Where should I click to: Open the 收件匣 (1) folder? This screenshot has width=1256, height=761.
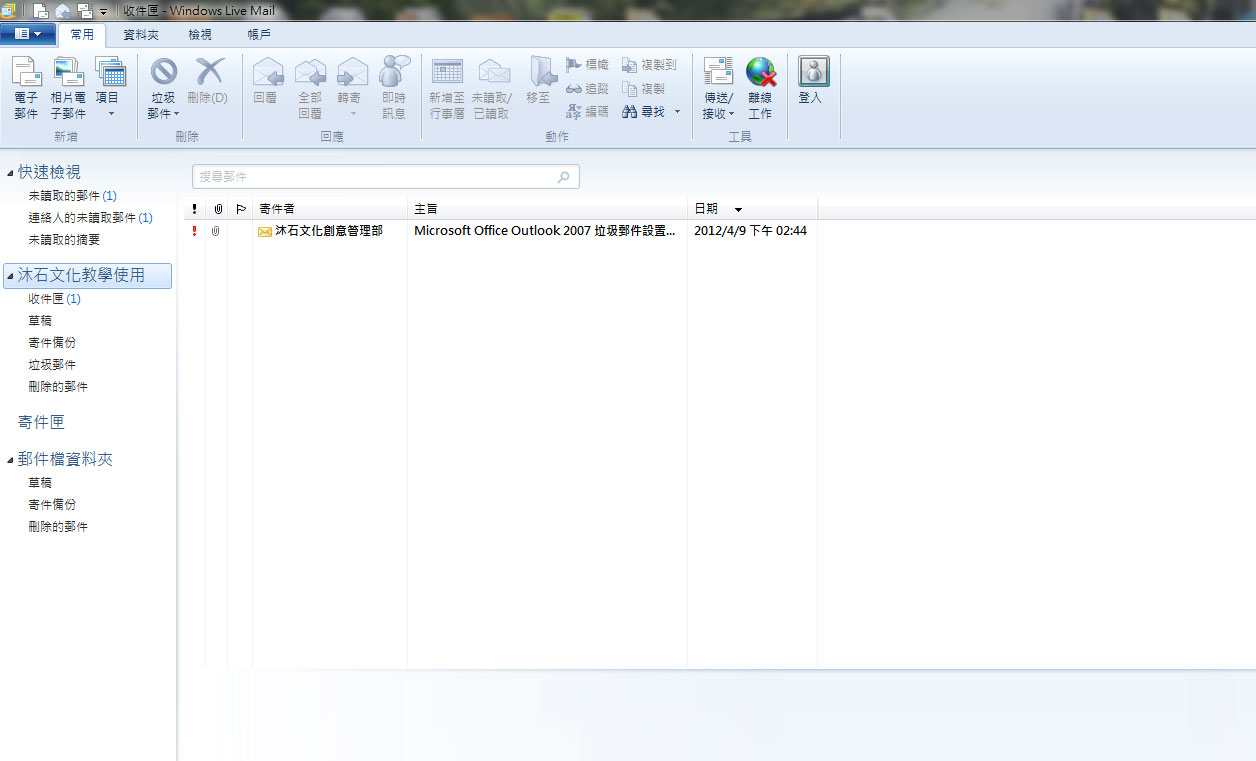pyautogui.click(x=54, y=299)
